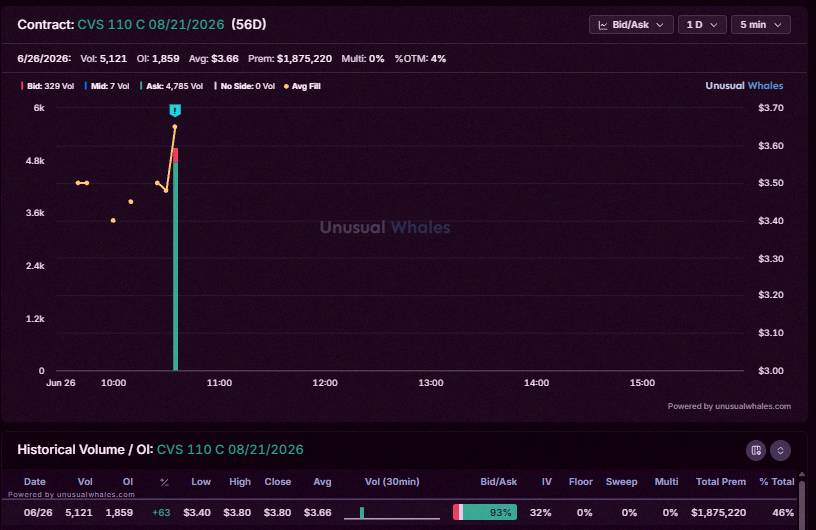Sort table by Sweep column header

click(x=621, y=482)
